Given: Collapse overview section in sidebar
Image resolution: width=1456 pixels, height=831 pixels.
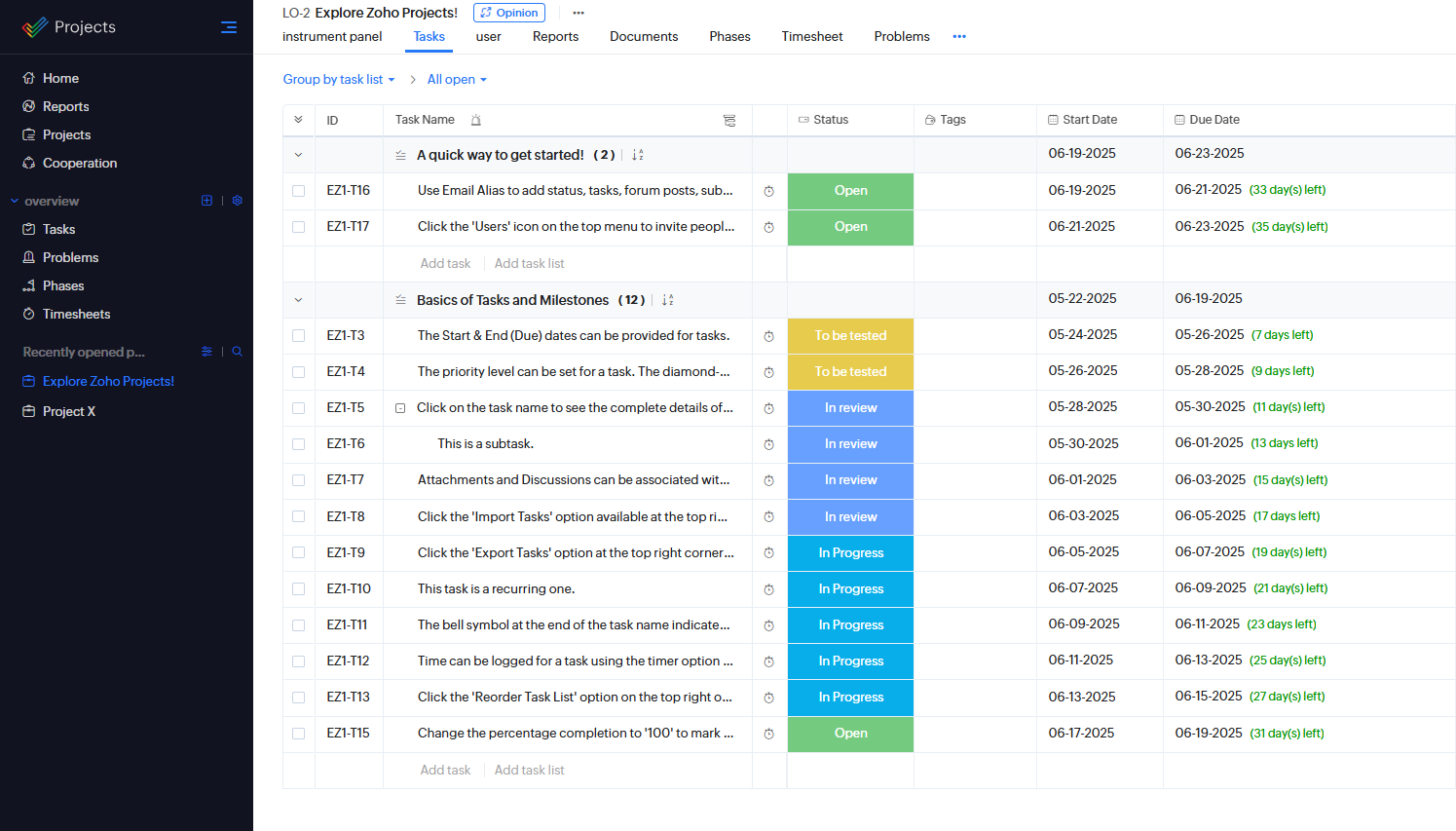Looking at the screenshot, I should pyautogui.click(x=15, y=202).
